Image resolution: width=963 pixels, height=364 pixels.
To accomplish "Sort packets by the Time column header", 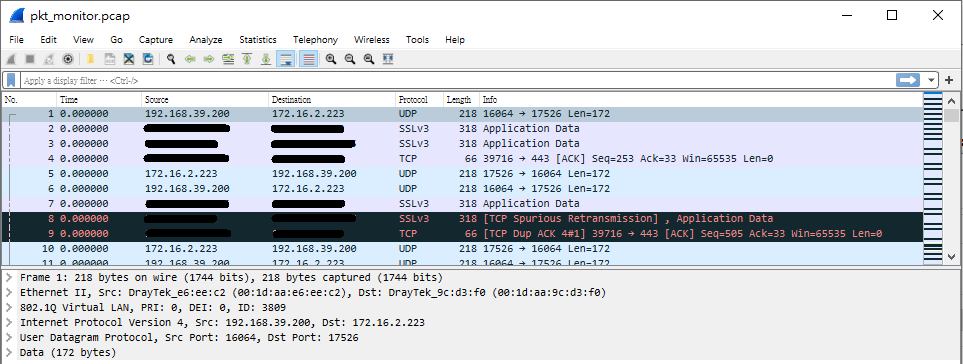I will tap(99, 99).
